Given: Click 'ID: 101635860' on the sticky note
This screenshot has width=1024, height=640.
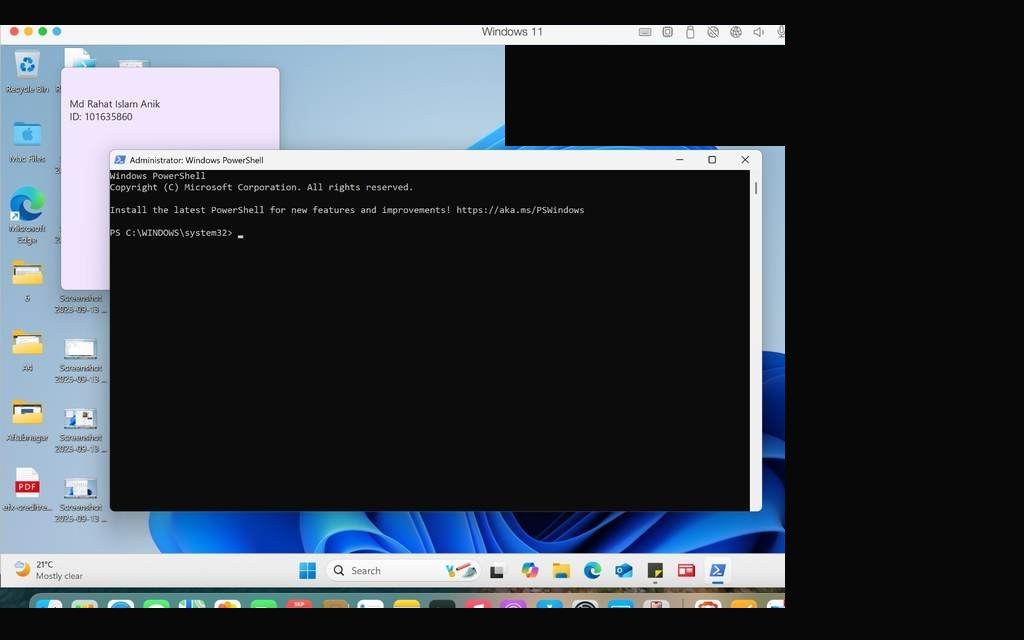Looking at the screenshot, I should [101, 117].
